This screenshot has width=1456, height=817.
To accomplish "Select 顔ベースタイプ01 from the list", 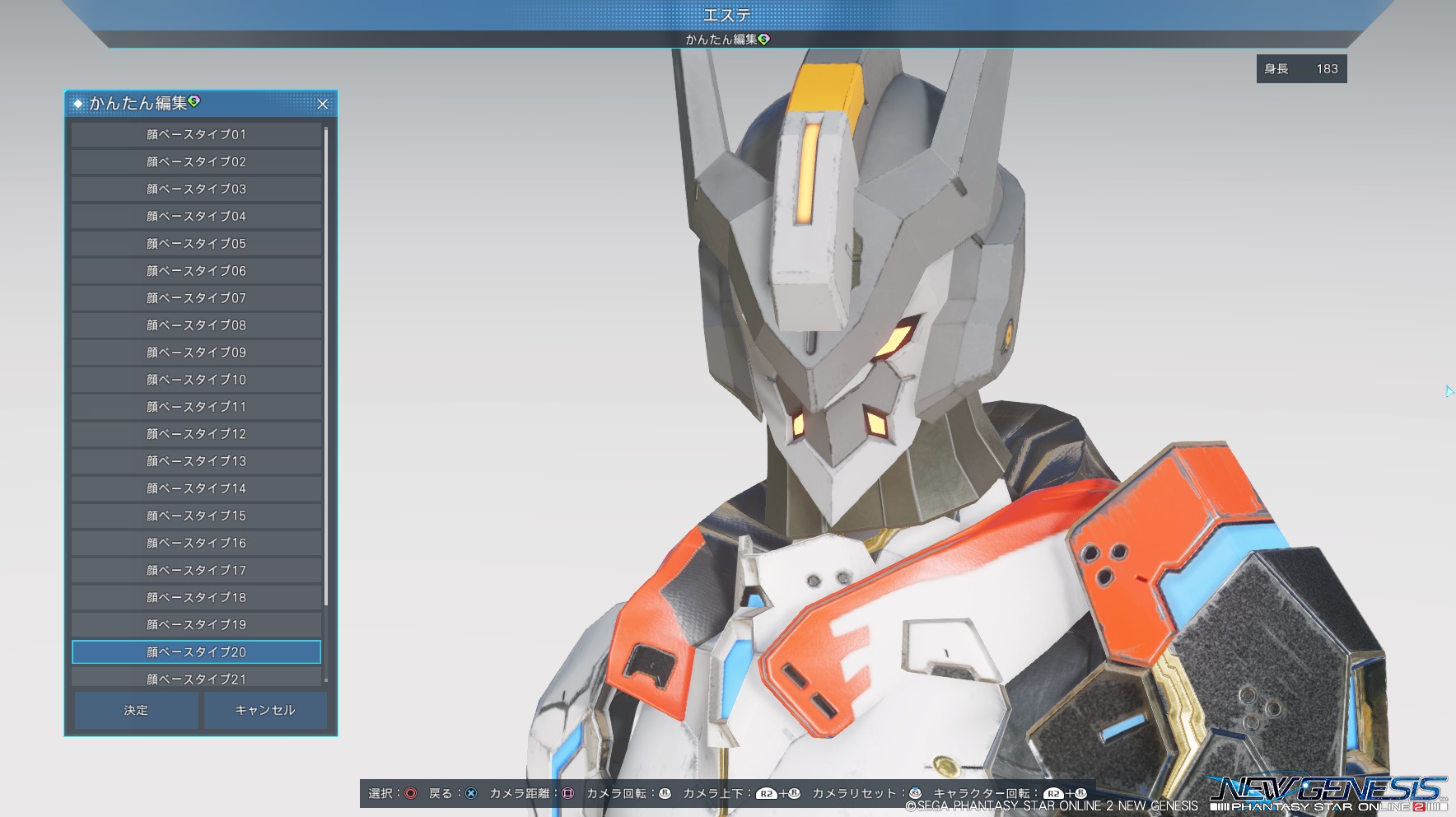I will [196, 134].
